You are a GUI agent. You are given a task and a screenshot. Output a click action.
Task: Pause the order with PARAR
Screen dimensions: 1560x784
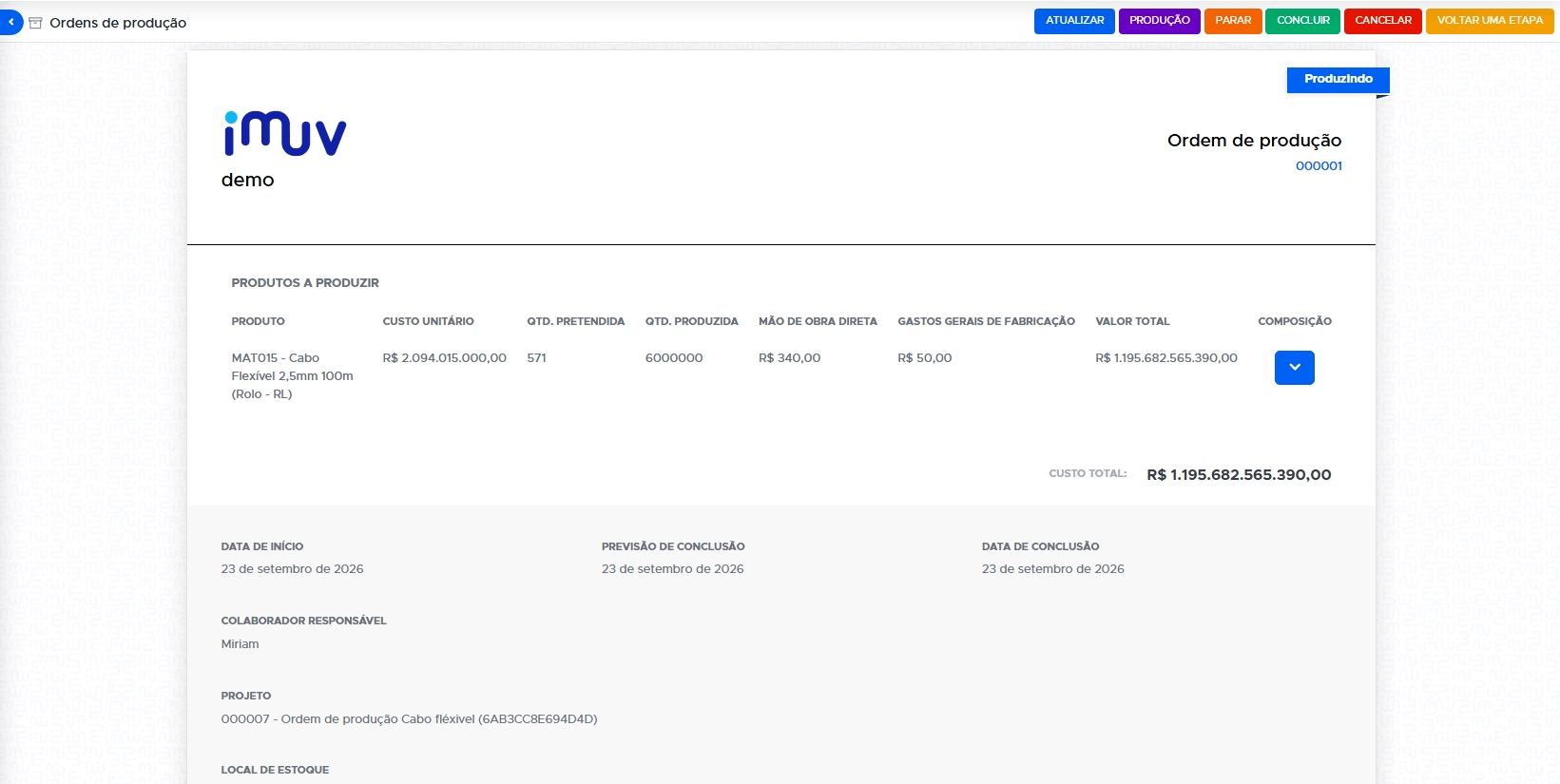coord(1233,21)
